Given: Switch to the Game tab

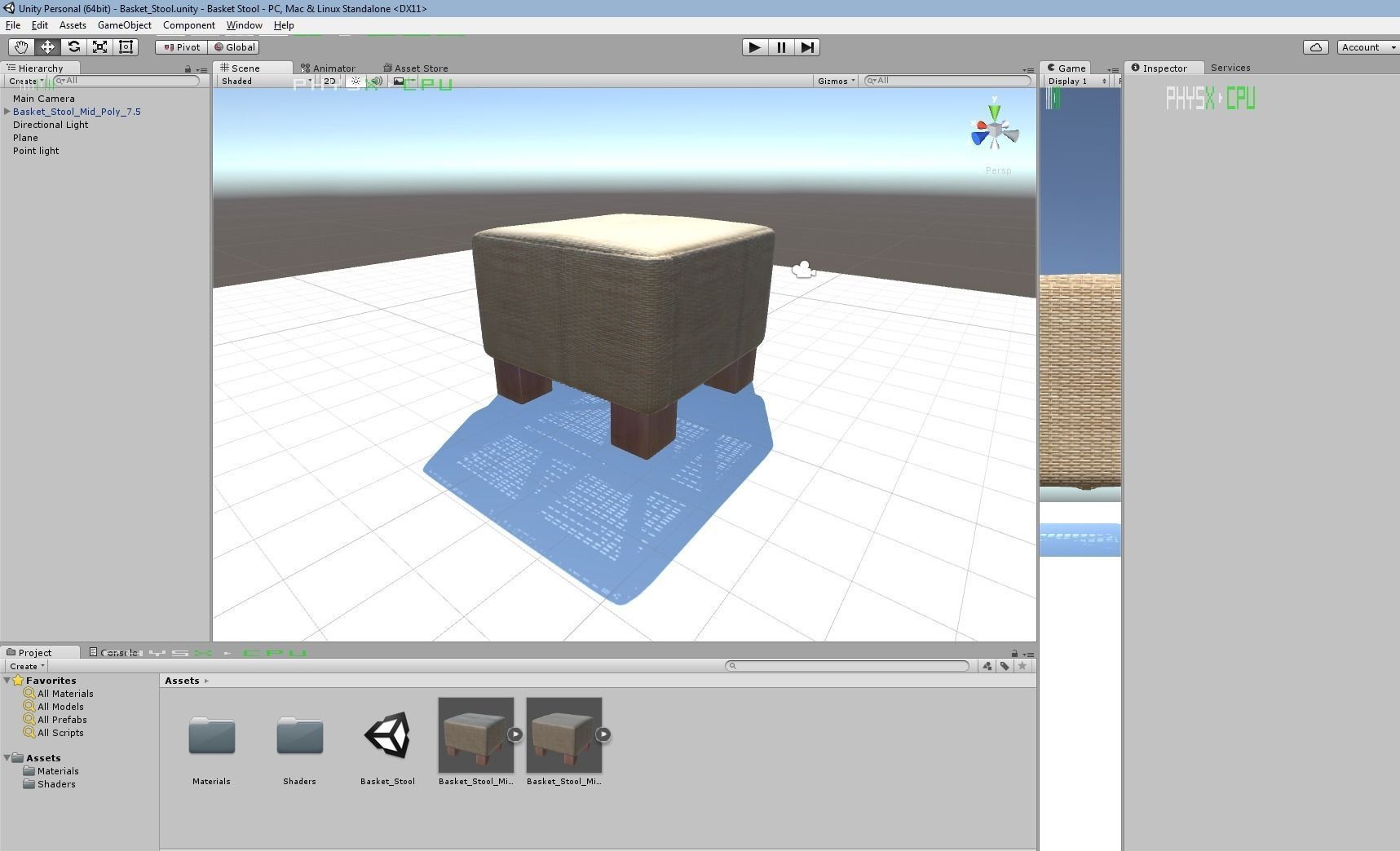Looking at the screenshot, I should 1067,68.
